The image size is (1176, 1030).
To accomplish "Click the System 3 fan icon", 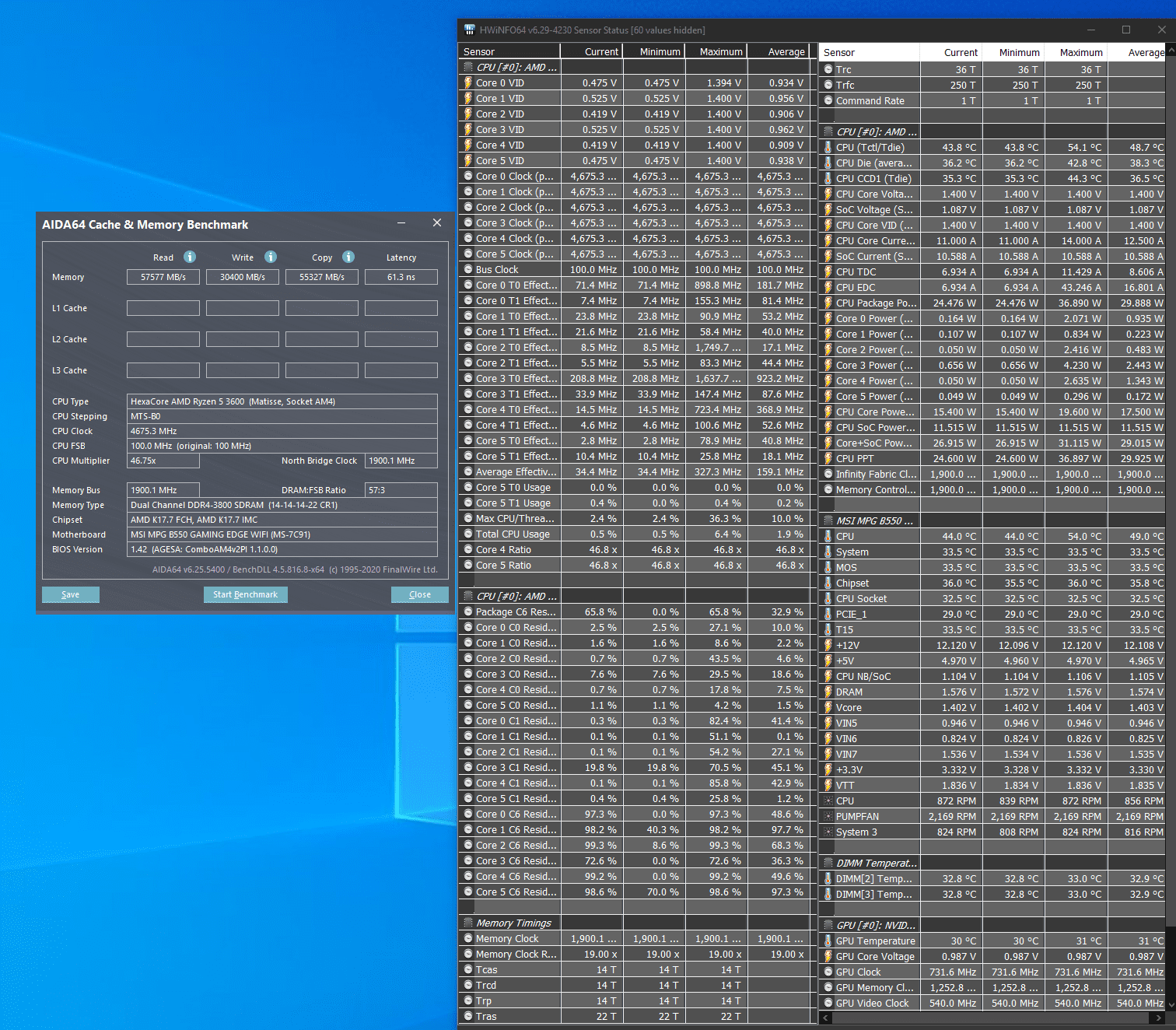I will point(828,832).
